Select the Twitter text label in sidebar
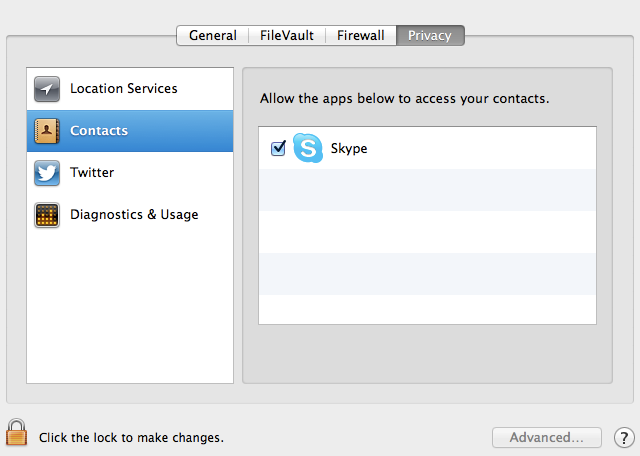The width and height of the screenshot is (640, 456). [92, 172]
